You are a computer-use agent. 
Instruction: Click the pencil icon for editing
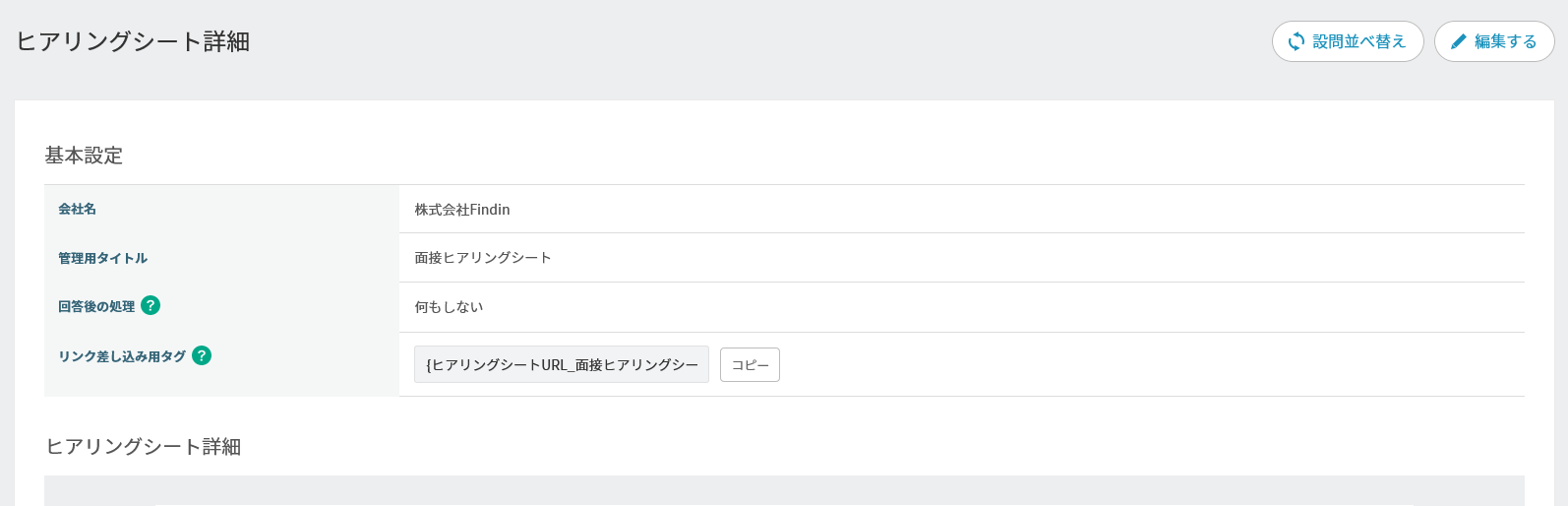tap(1458, 41)
